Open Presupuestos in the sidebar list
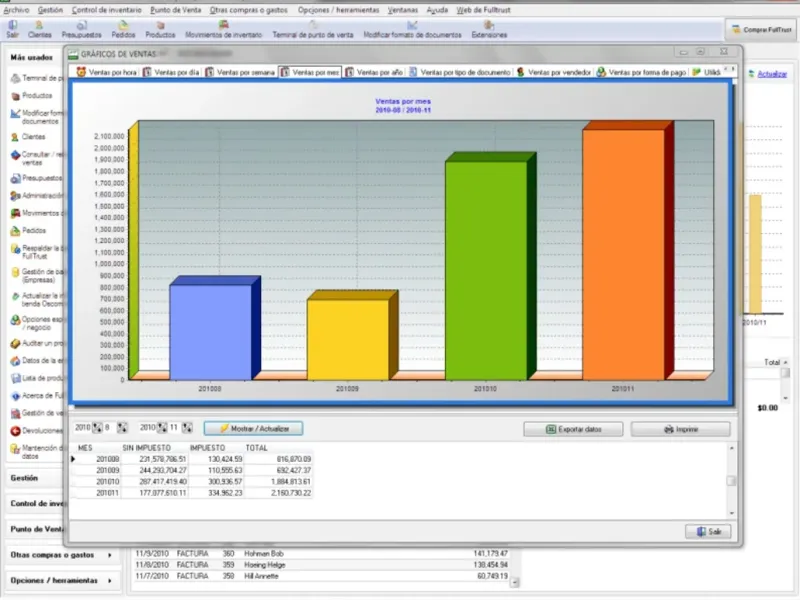The width and height of the screenshot is (800, 600). tap(36, 178)
